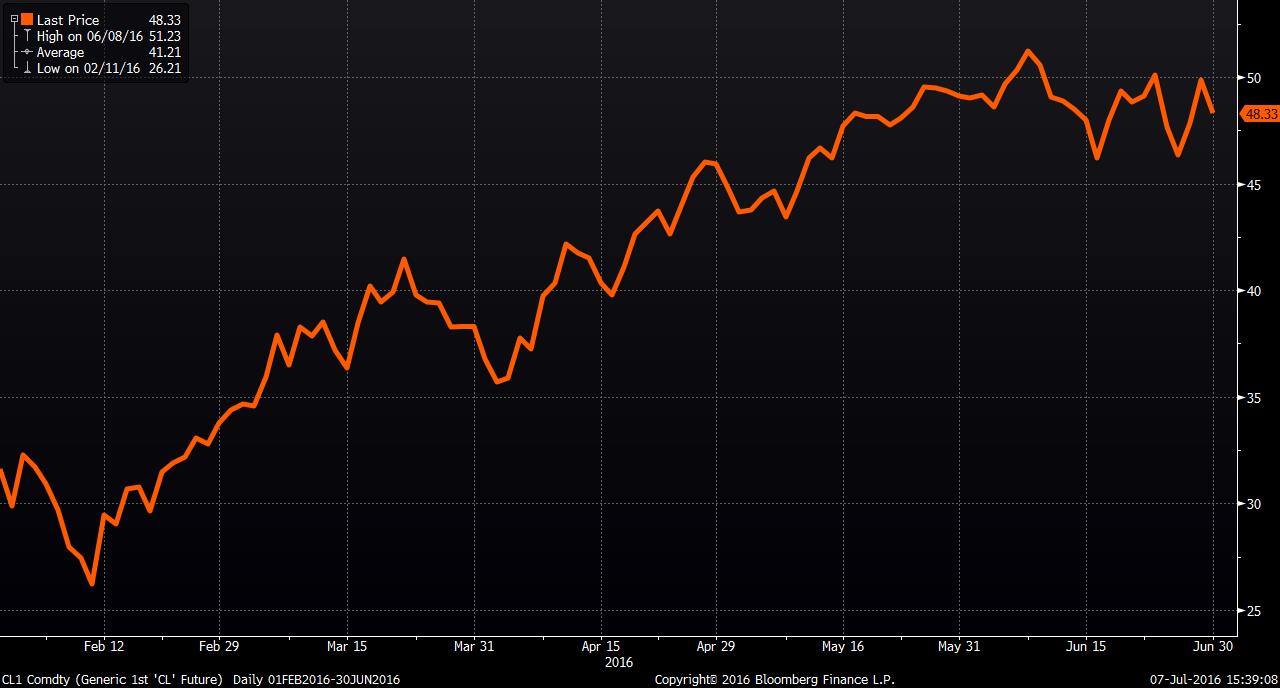Click the Average marker icon in legend
The width and height of the screenshot is (1280, 688).
pos(27,52)
